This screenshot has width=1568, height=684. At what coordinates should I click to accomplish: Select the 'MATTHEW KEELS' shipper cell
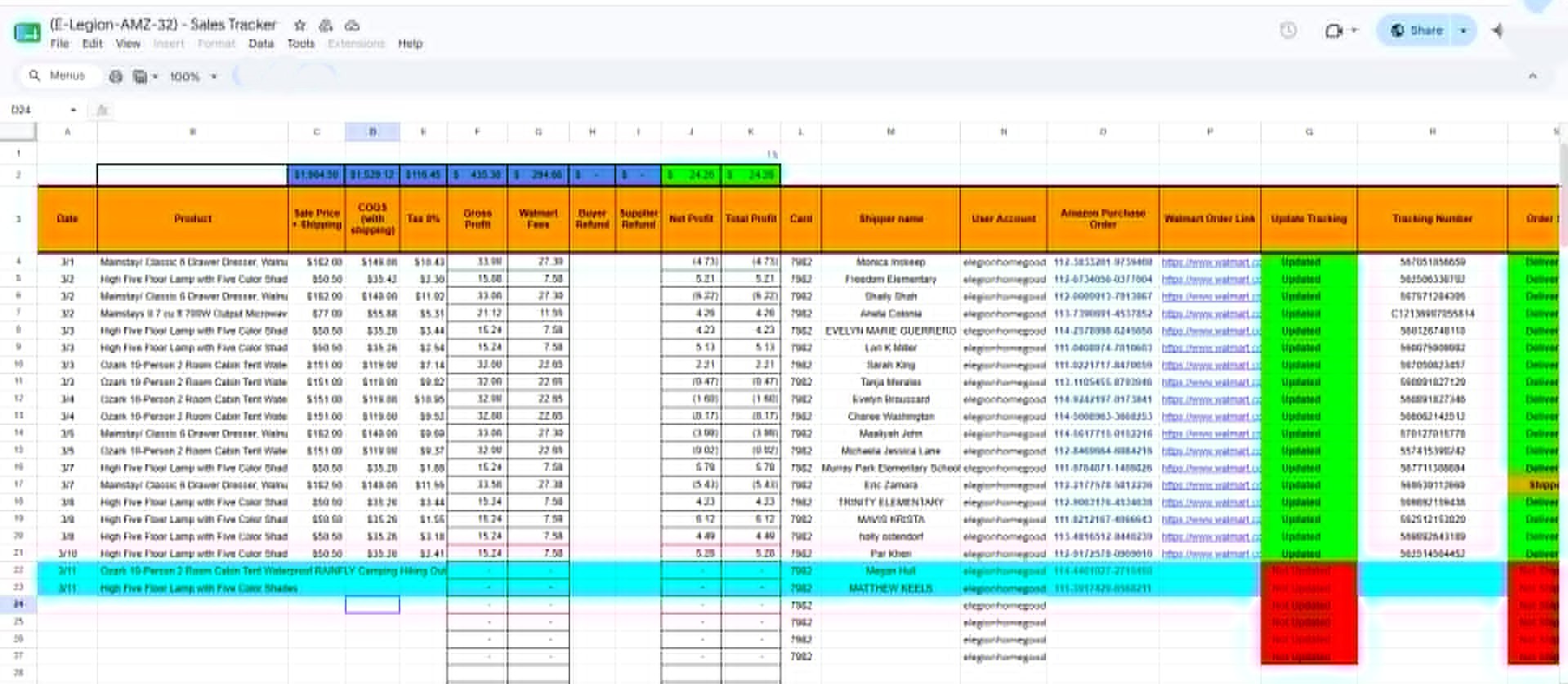(x=891, y=588)
